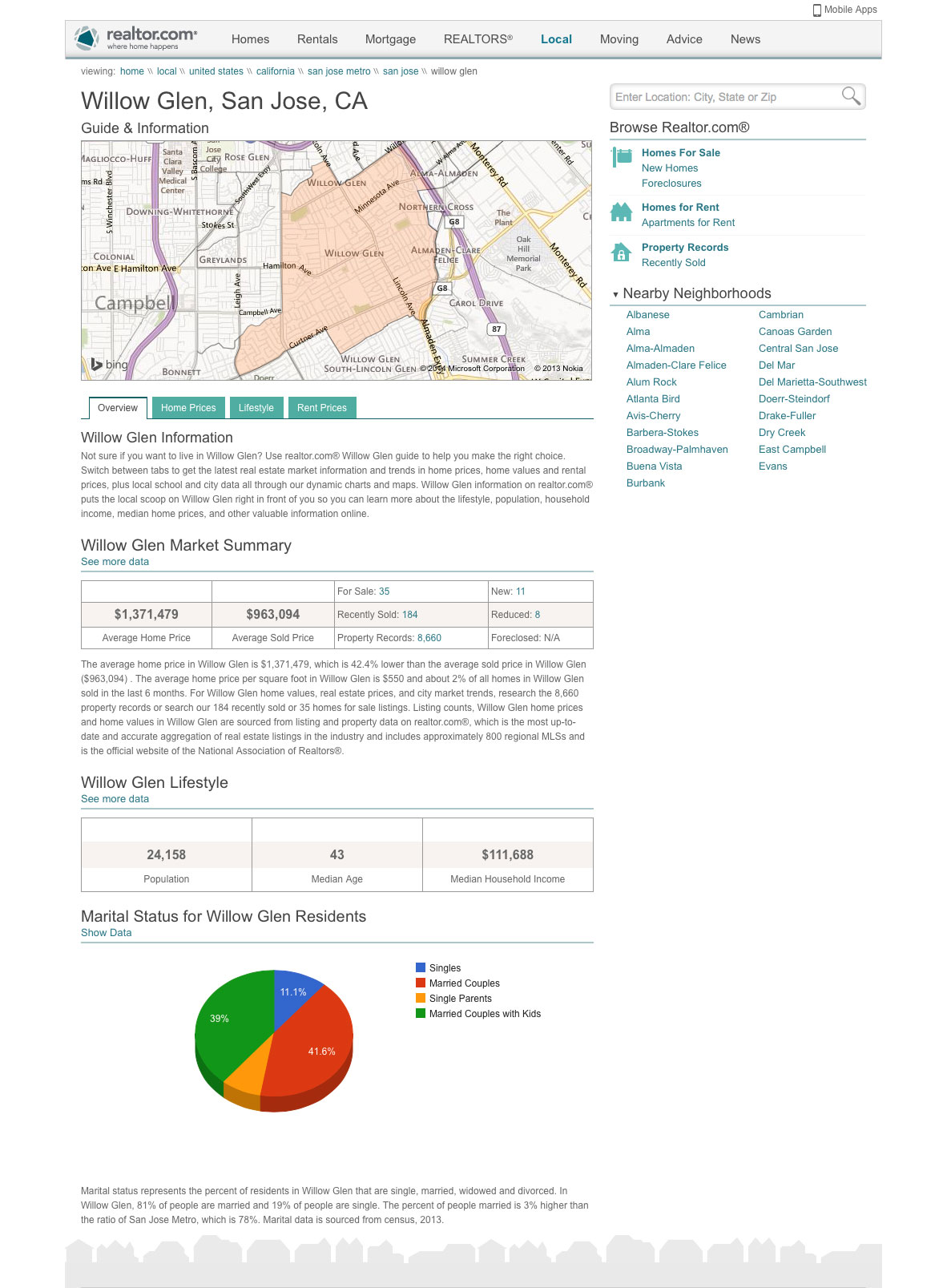The height and width of the screenshot is (1288, 947).
Task: Open the Rentals menu
Action: pyautogui.click(x=317, y=39)
